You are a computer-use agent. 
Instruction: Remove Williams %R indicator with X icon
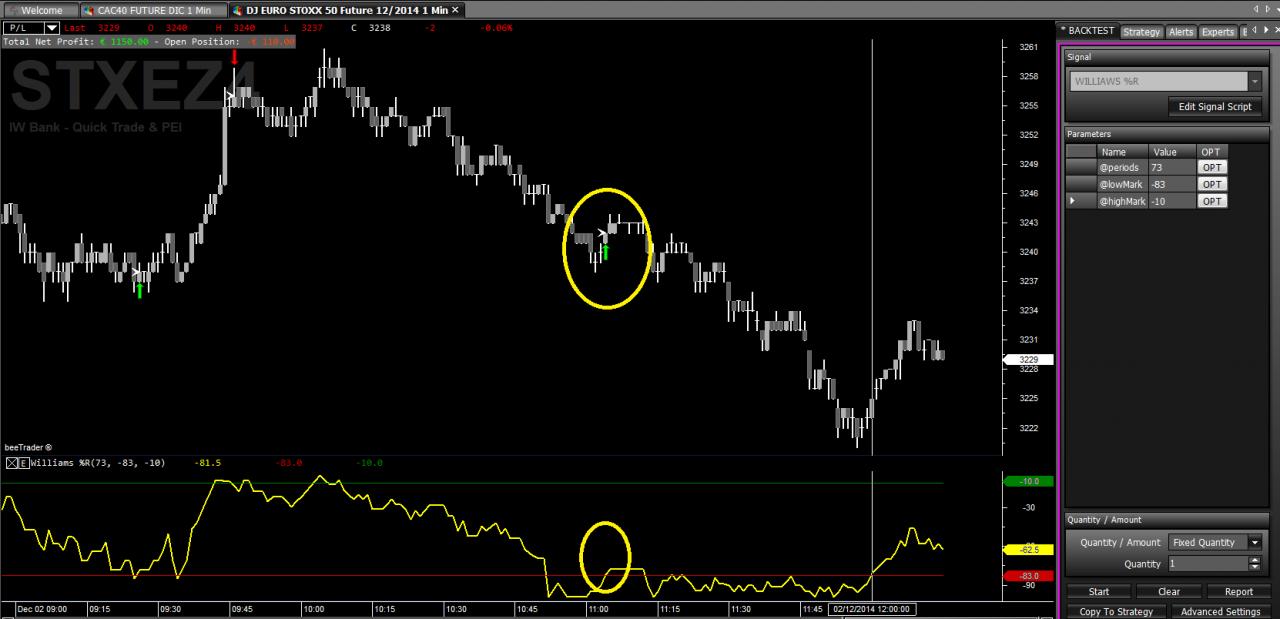12,463
